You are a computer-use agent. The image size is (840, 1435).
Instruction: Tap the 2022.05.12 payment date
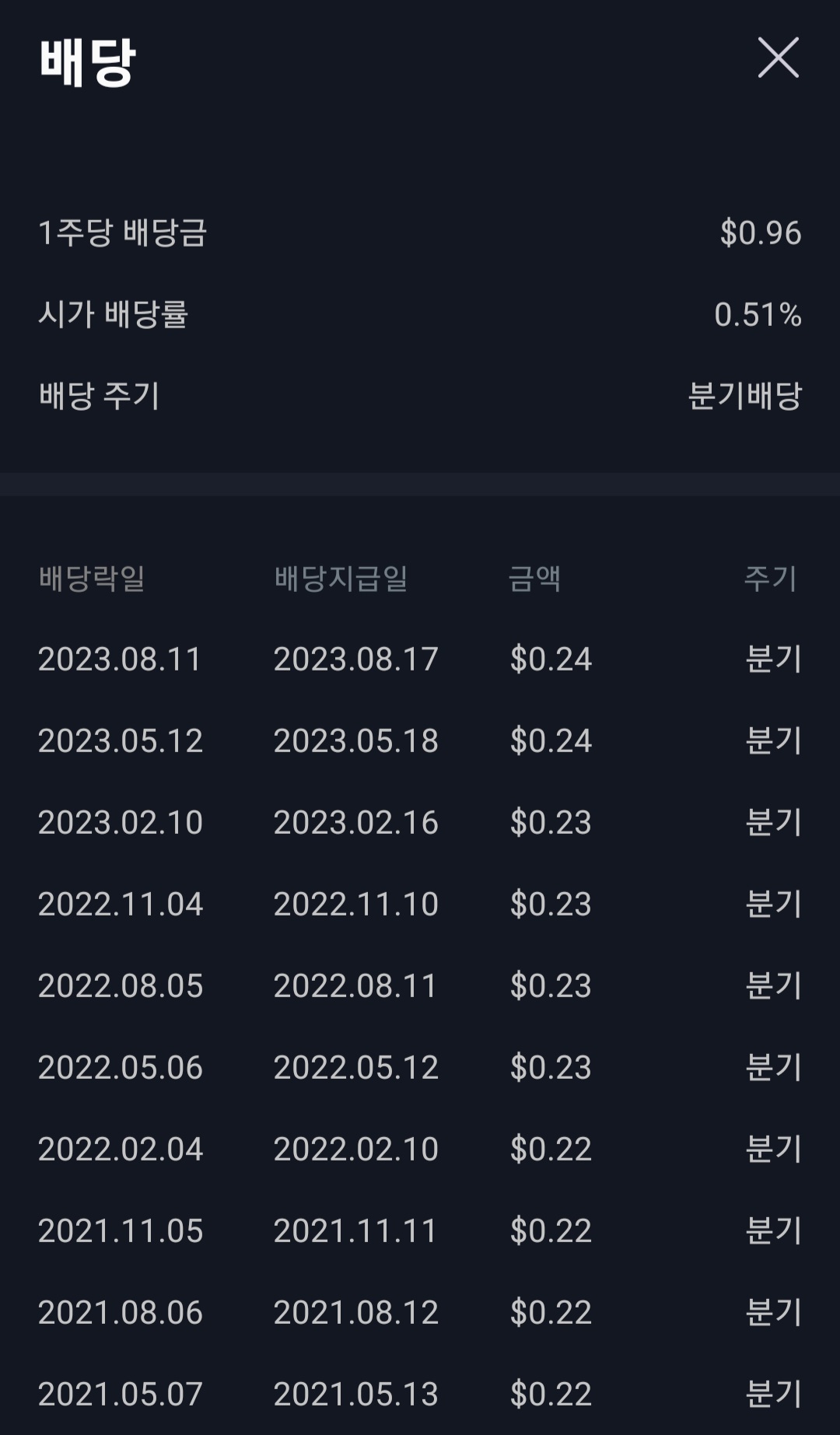[356, 1067]
